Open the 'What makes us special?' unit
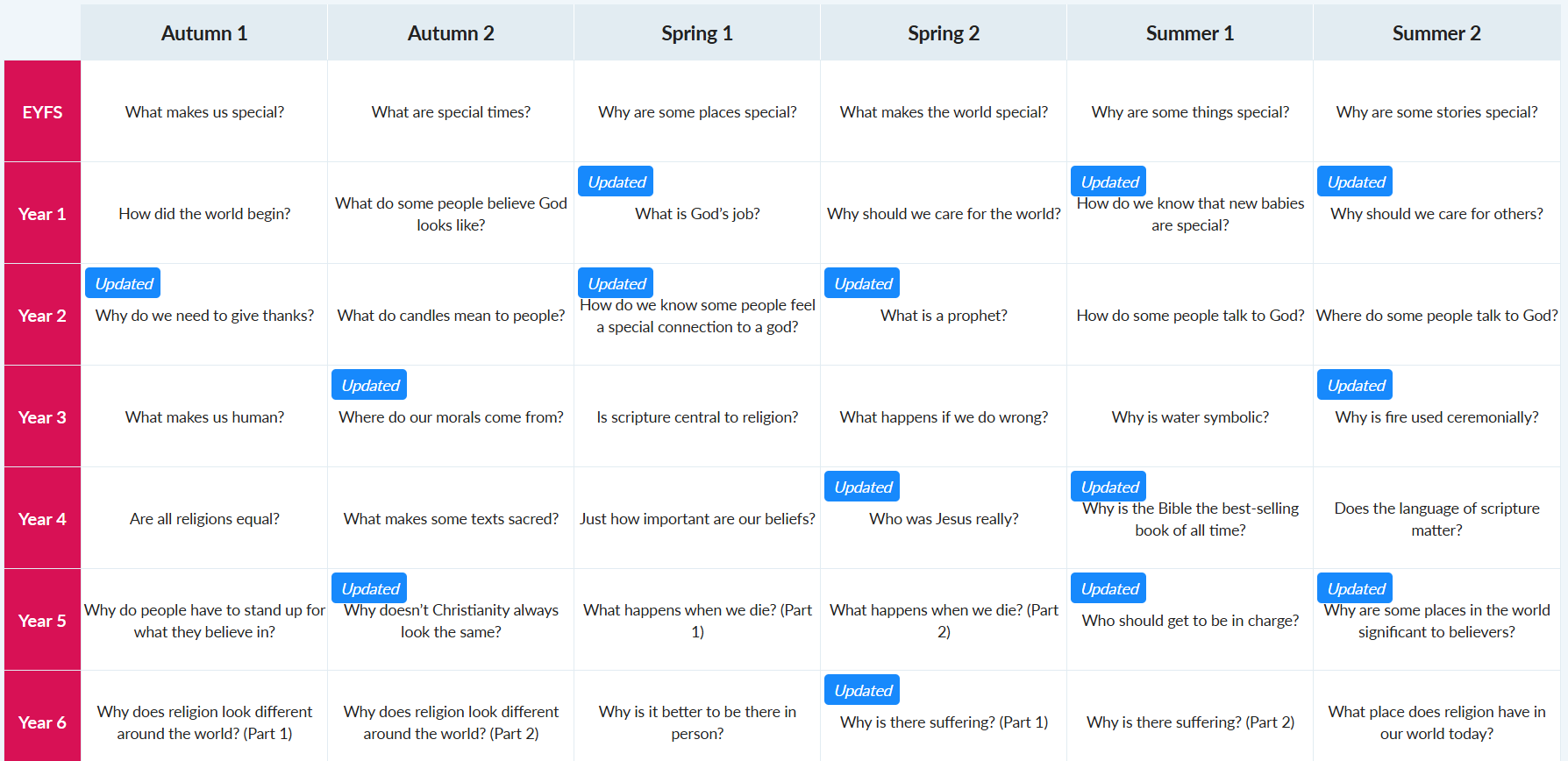Viewport: 1568px width, 761px height. pos(204,112)
